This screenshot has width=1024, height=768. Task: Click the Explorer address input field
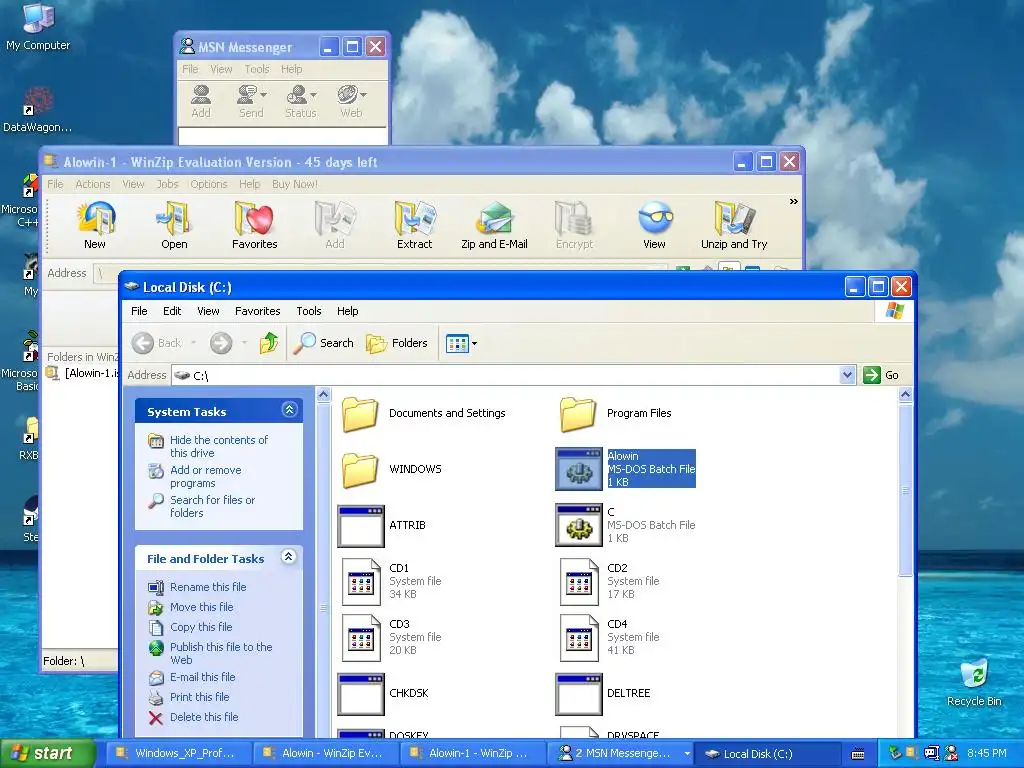[507, 375]
